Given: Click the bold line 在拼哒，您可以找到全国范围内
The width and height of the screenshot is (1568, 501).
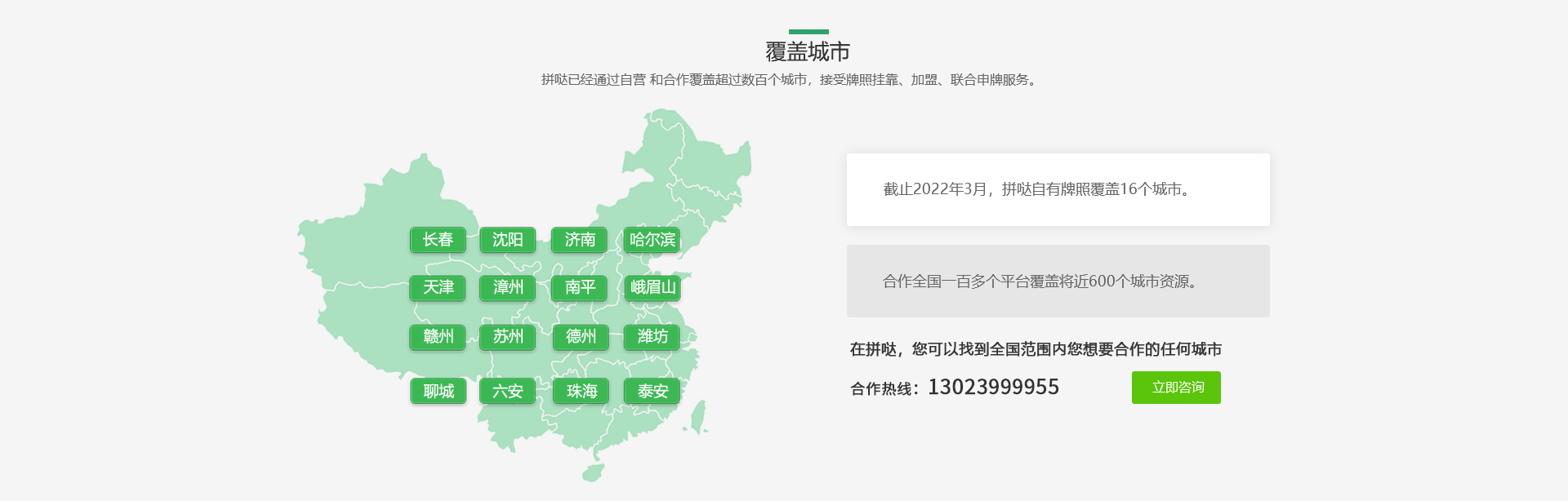Looking at the screenshot, I should [1036, 349].
